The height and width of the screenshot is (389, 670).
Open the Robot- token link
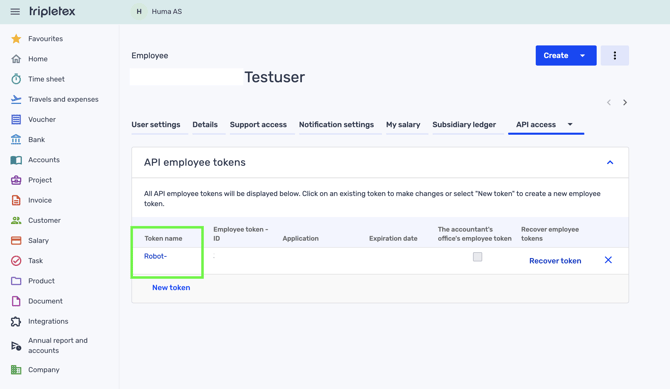coord(156,256)
